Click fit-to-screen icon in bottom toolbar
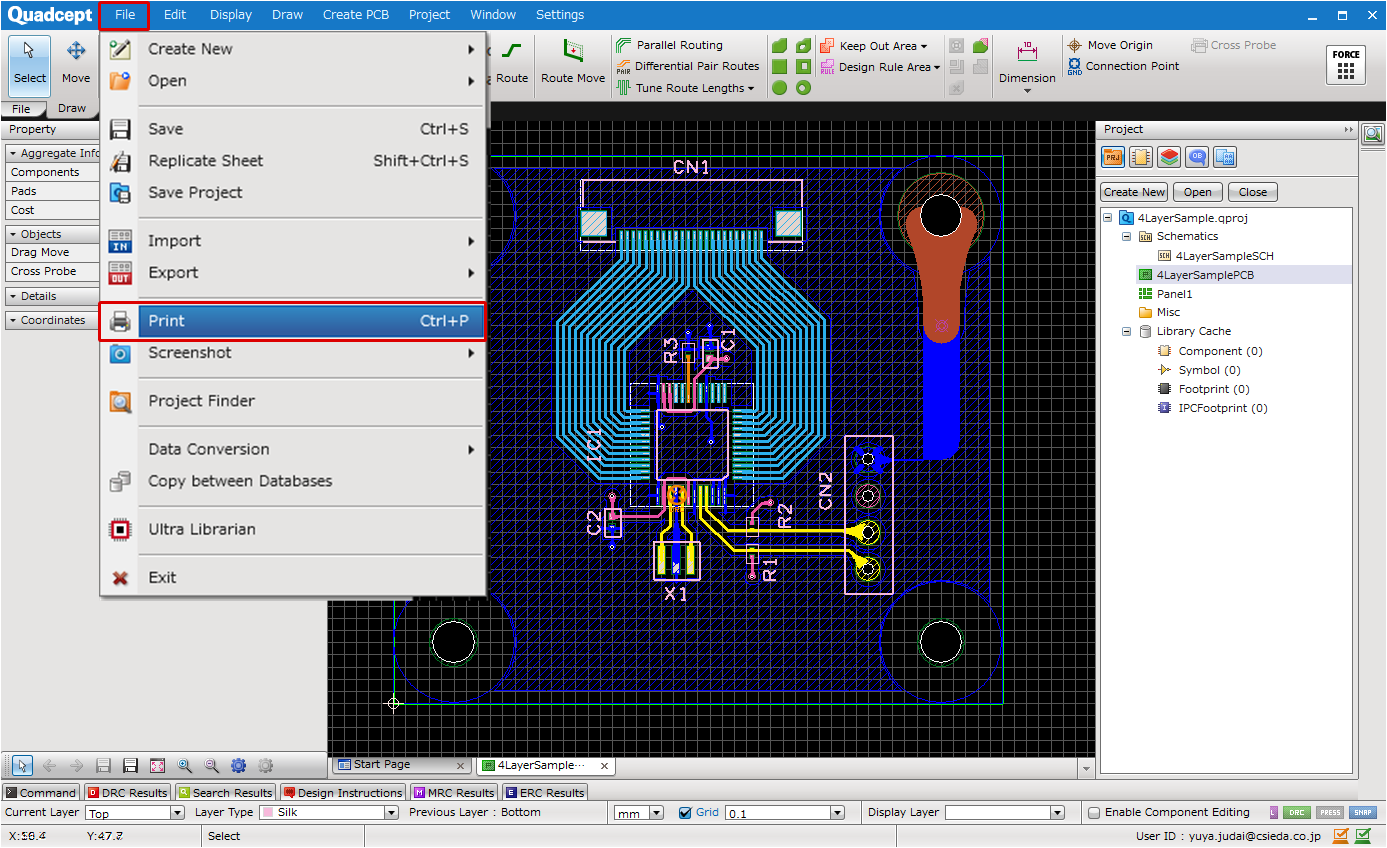Screen dimensions: 1387x848 157,766
